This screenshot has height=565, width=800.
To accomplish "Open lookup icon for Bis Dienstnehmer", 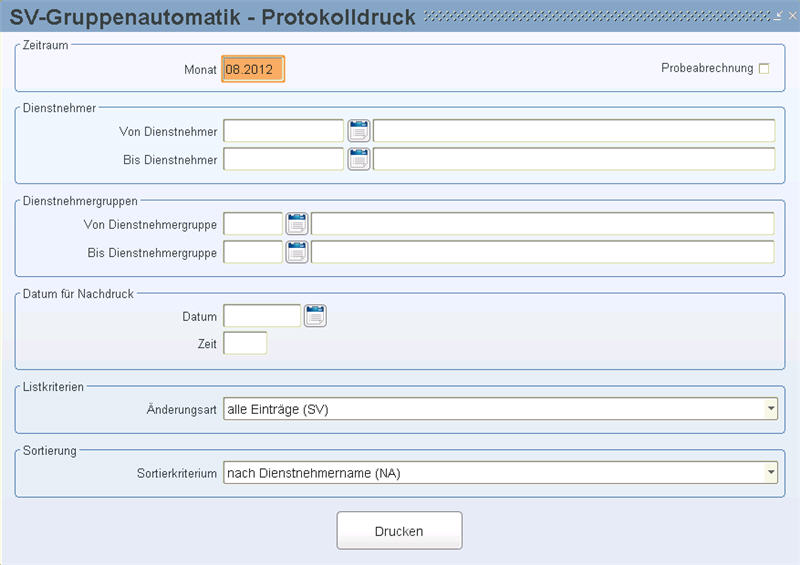I will pos(359,159).
